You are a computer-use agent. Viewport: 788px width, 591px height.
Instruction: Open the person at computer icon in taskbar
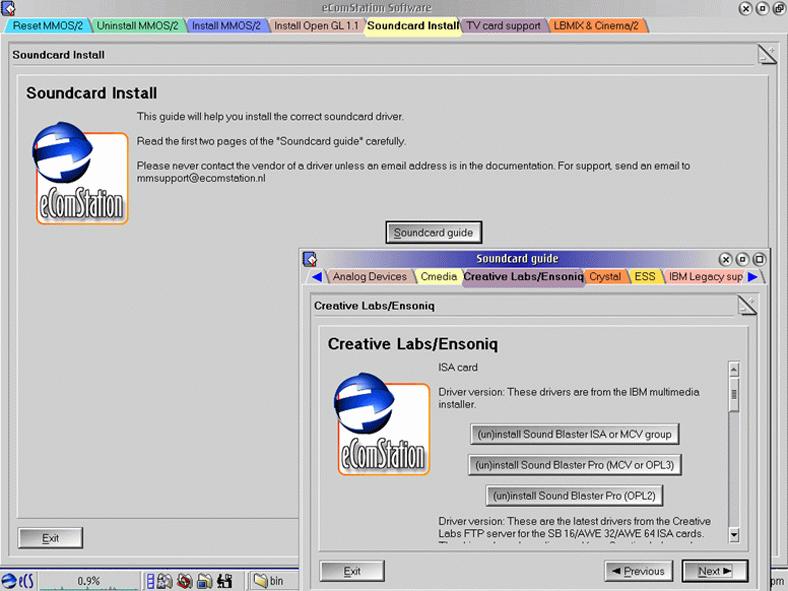click(225, 581)
